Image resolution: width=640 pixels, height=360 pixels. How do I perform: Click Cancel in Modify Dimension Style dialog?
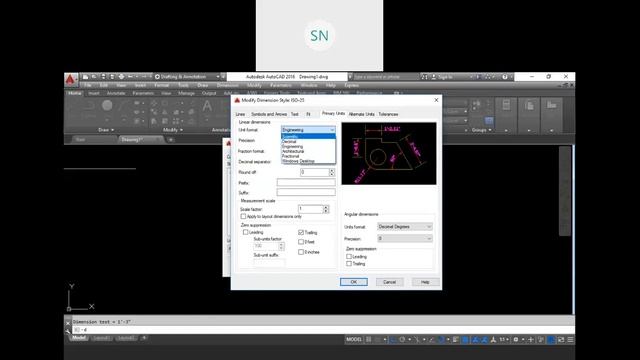[x=389, y=282]
